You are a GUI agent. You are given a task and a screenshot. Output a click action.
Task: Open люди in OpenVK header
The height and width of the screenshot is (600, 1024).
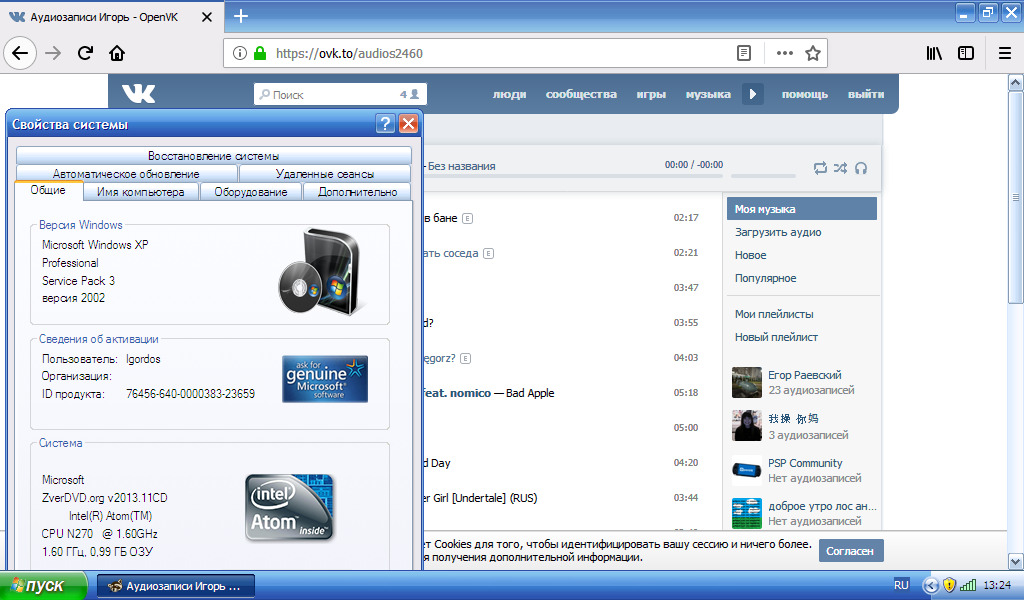point(509,94)
